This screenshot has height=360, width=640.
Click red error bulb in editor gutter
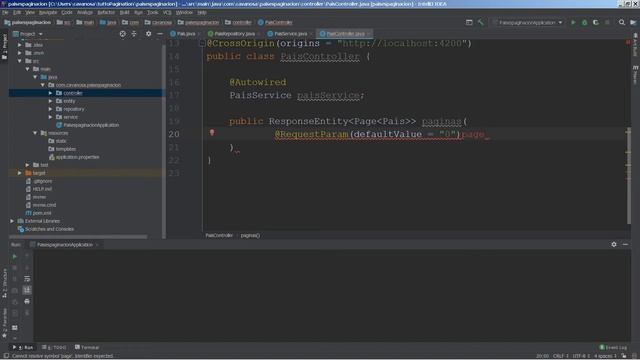pyautogui.click(x=212, y=132)
